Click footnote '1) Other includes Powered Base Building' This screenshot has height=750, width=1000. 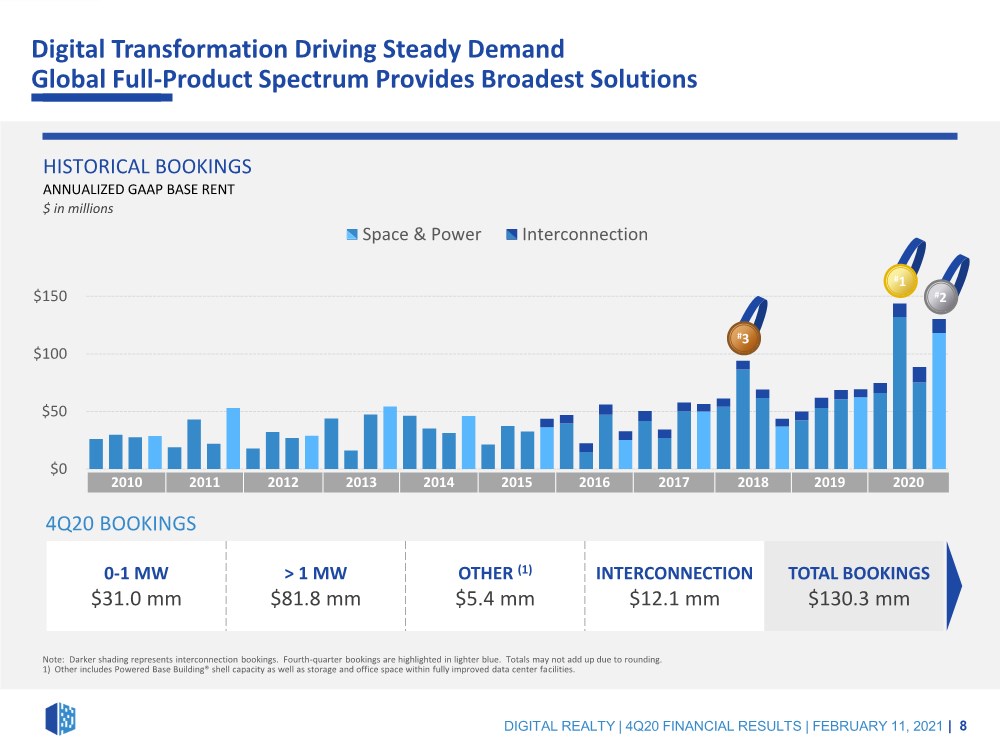(309, 670)
